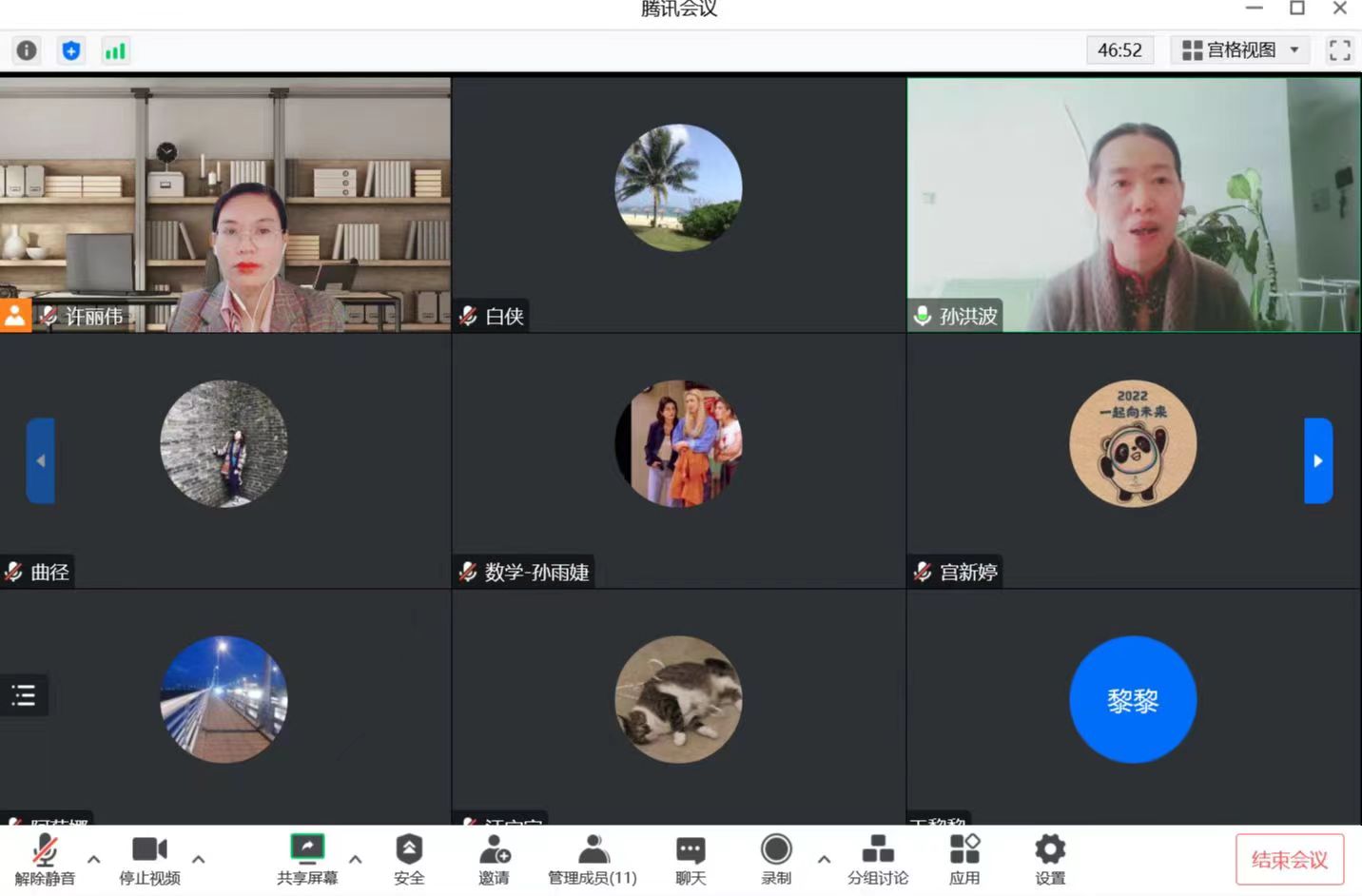Click the blue security shield icon

pos(71,50)
